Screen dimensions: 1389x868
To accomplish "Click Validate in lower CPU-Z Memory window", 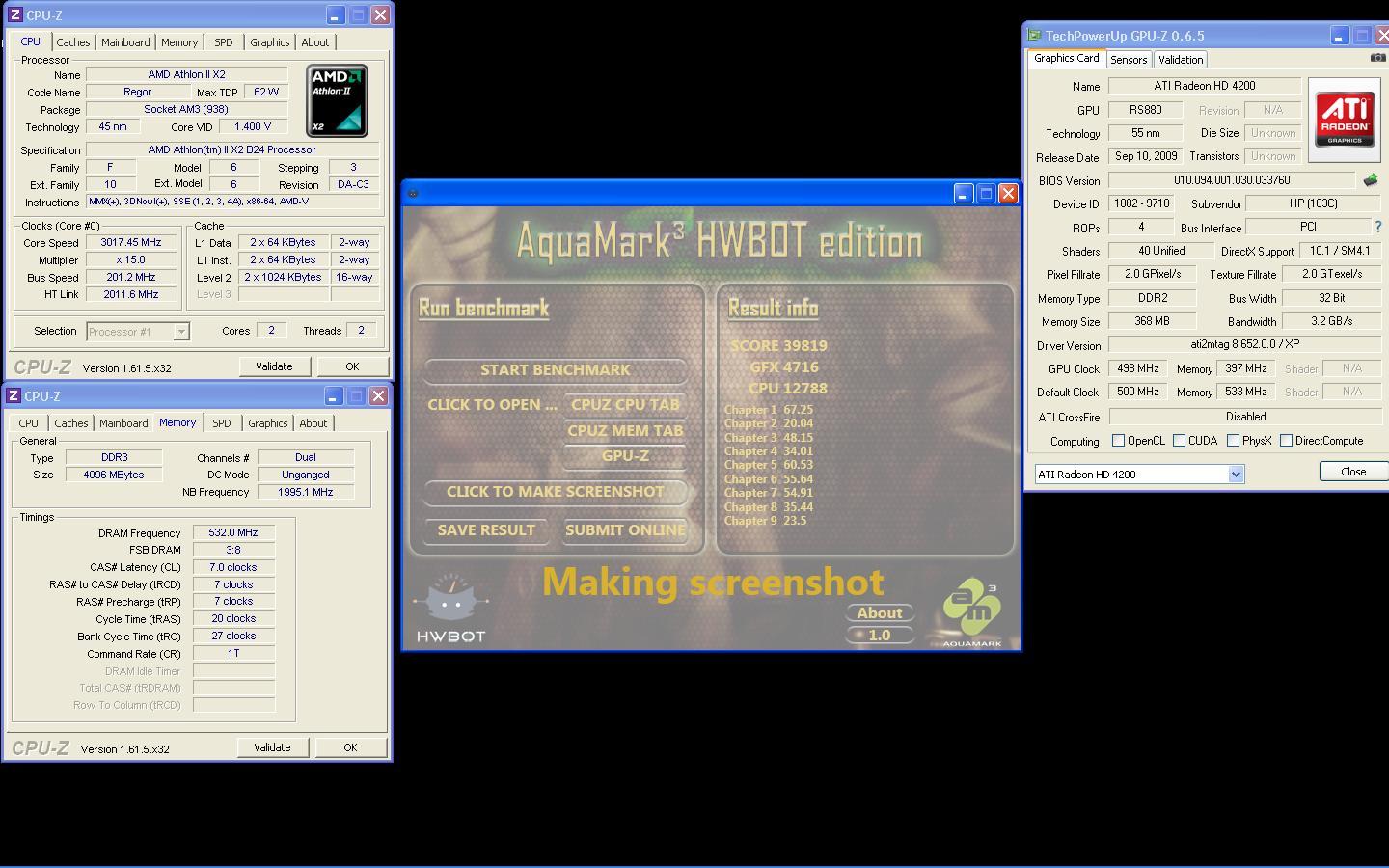I will [272, 747].
